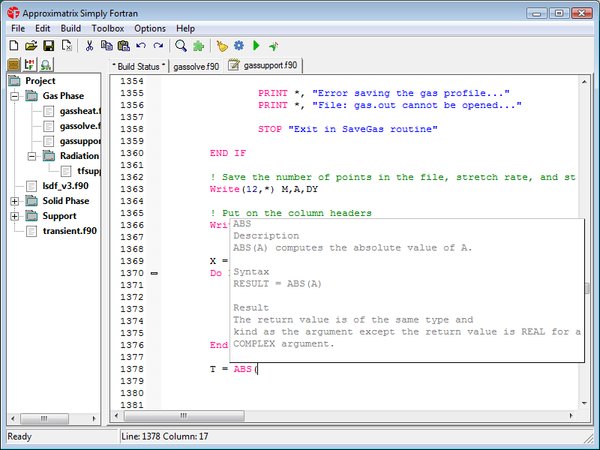The width and height of the screenshot is (600, 450).
Task: Collapse the Radiation subfolder
Action: click(x=32, y=156)
